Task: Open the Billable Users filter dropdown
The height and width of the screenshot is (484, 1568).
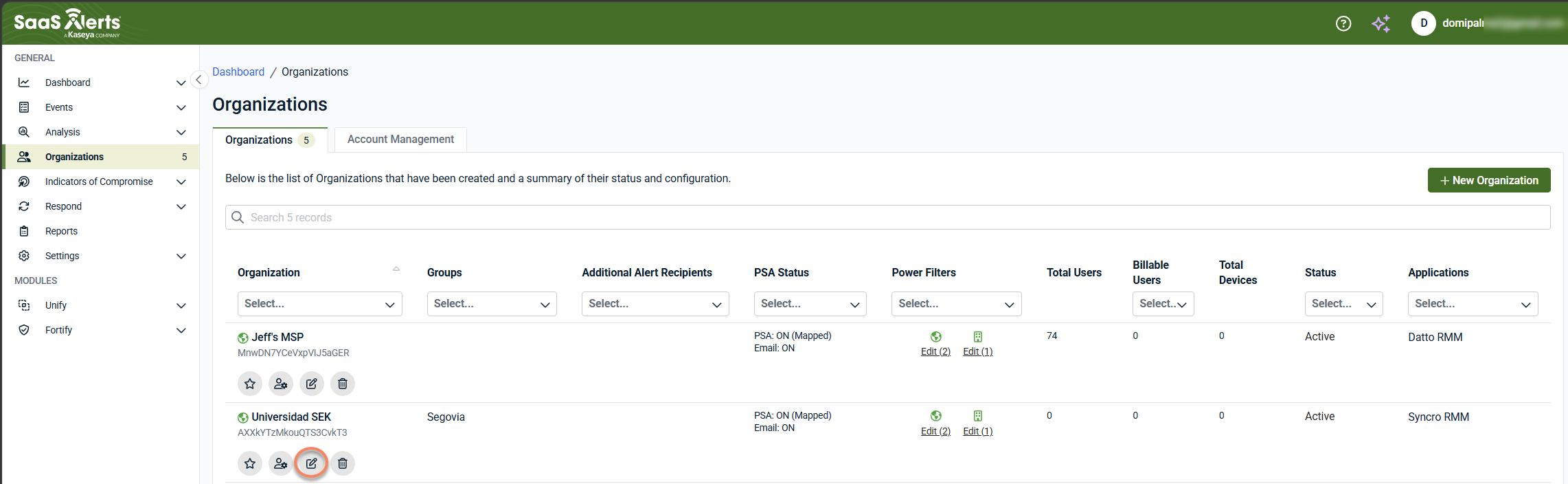Action: (1163, 304)
